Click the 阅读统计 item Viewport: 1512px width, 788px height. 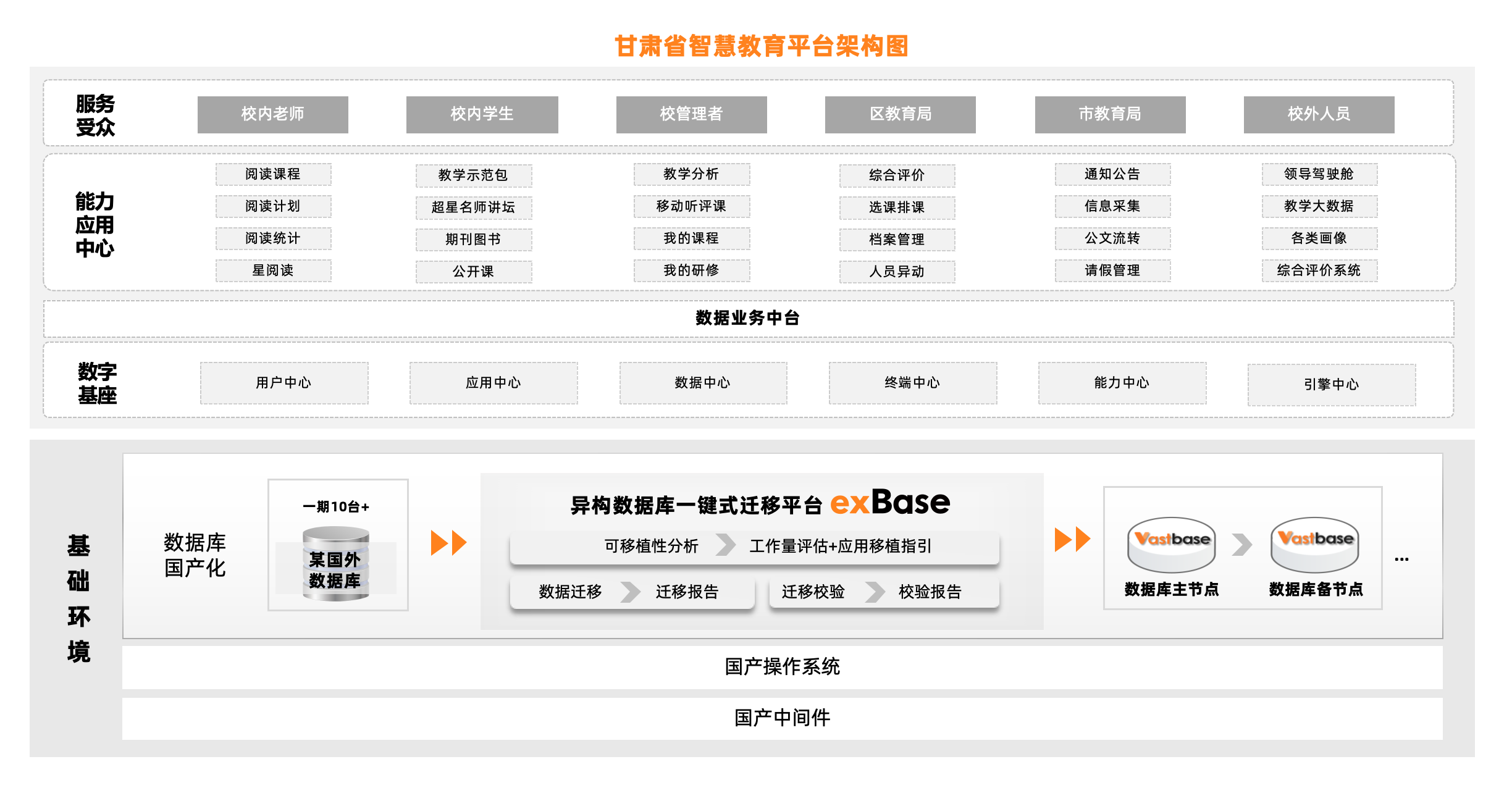(273, 238)
